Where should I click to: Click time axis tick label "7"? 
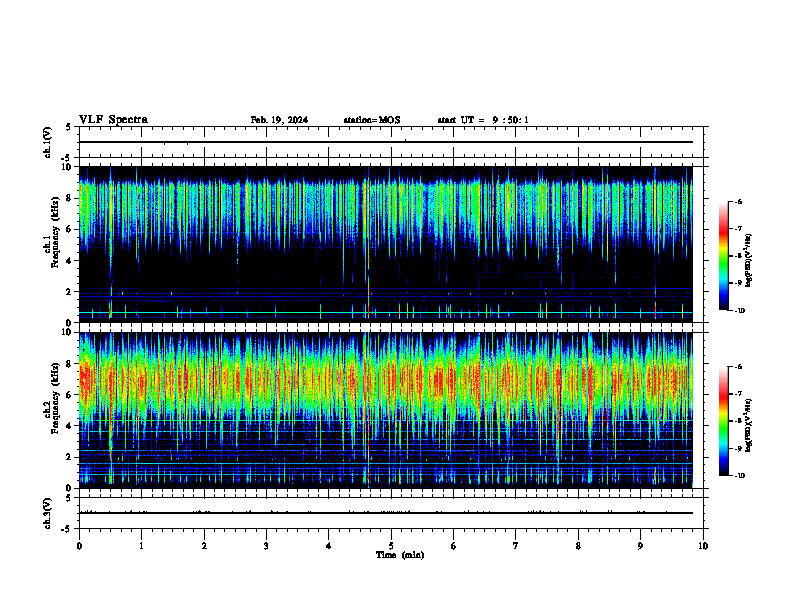click(x=516, y=546)
